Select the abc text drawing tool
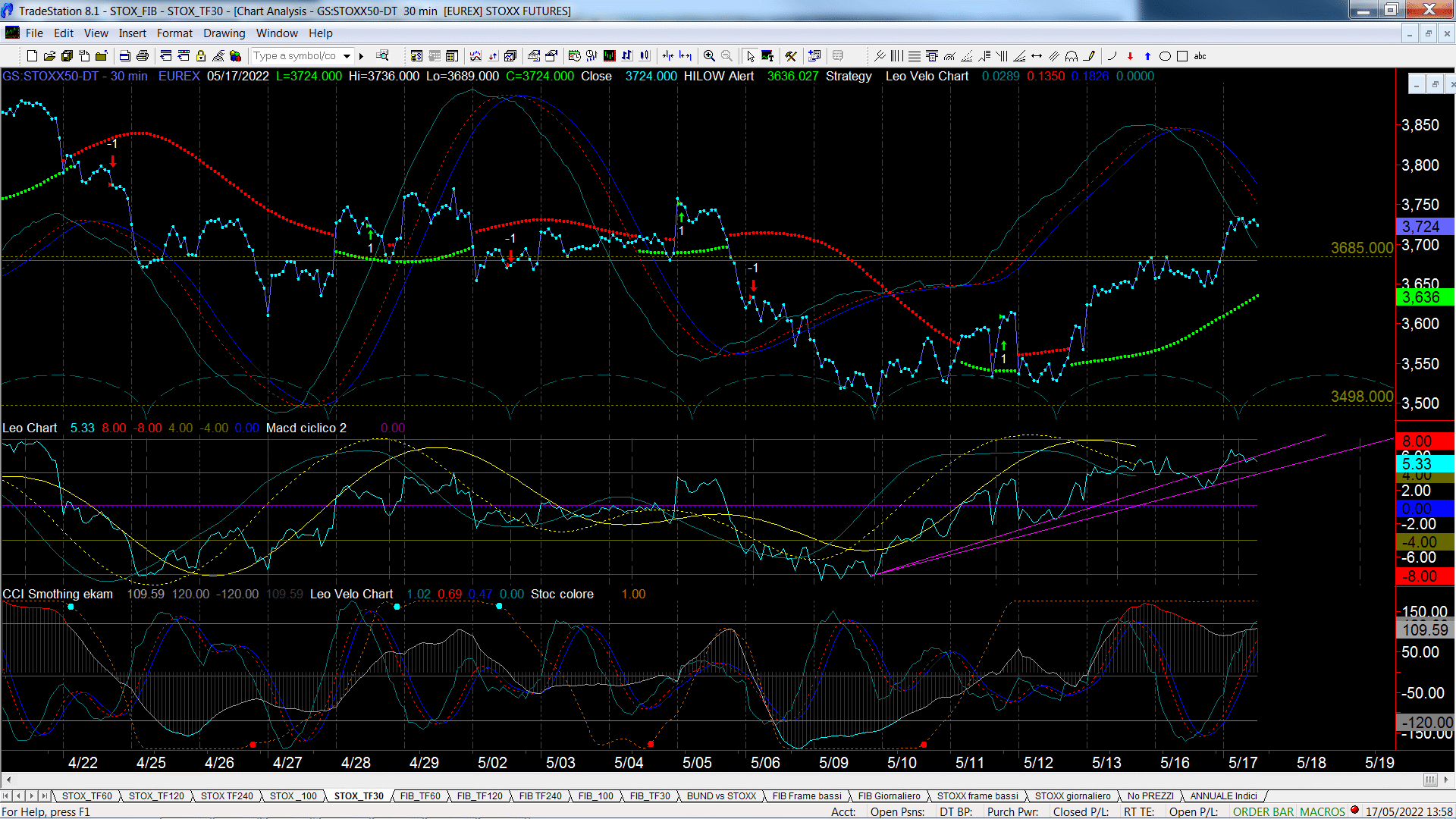This screenshot has width=1456, height=819. pos(1200,56)
